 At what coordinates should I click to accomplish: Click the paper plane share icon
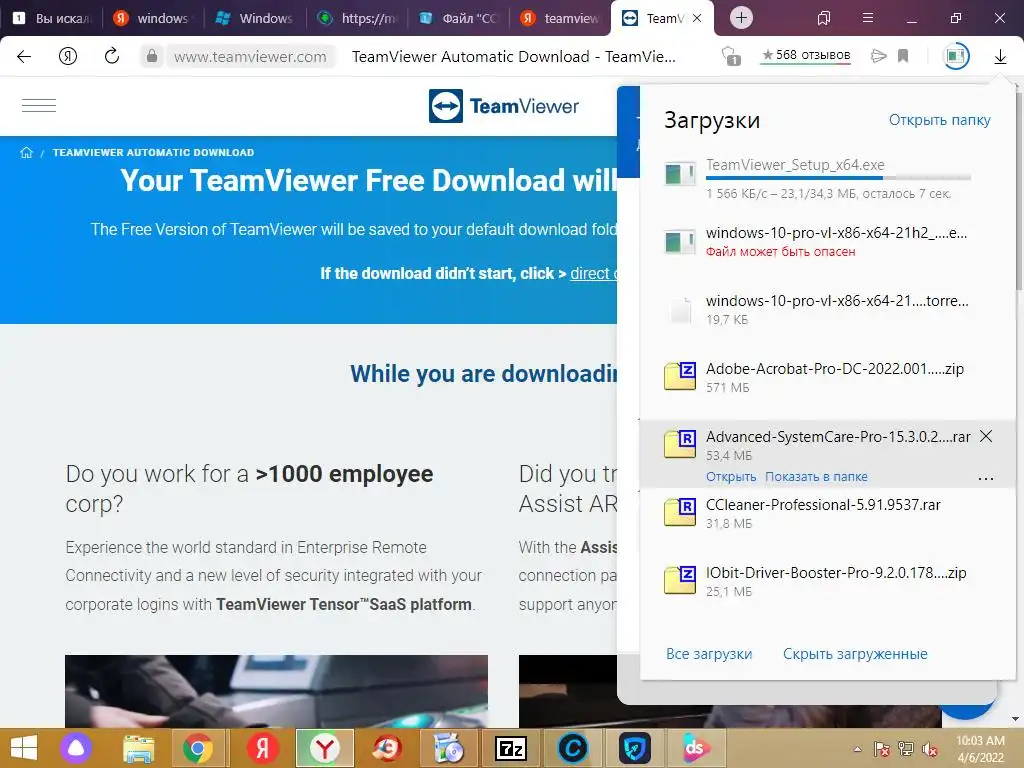point(878,56)
